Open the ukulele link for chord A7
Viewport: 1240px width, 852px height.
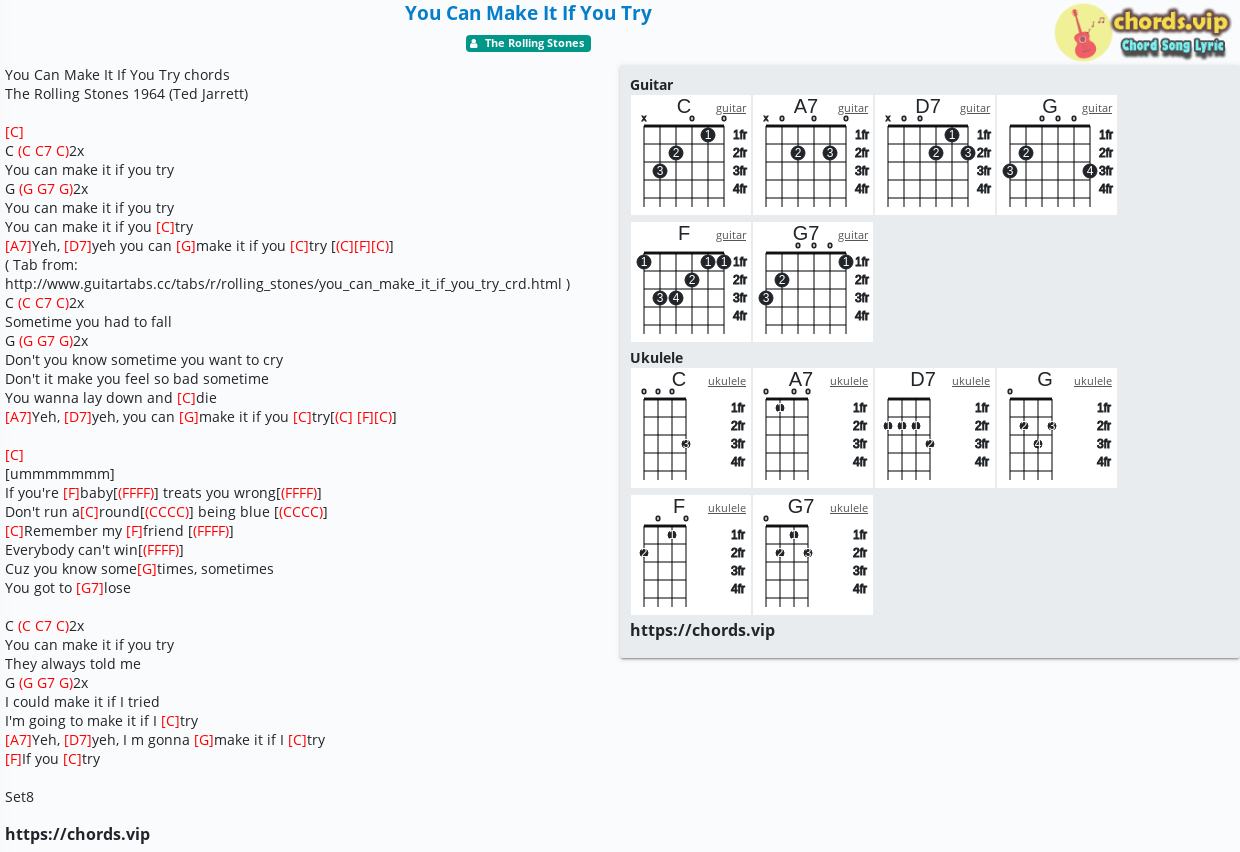pyautogui.click(x=849, y=381)
